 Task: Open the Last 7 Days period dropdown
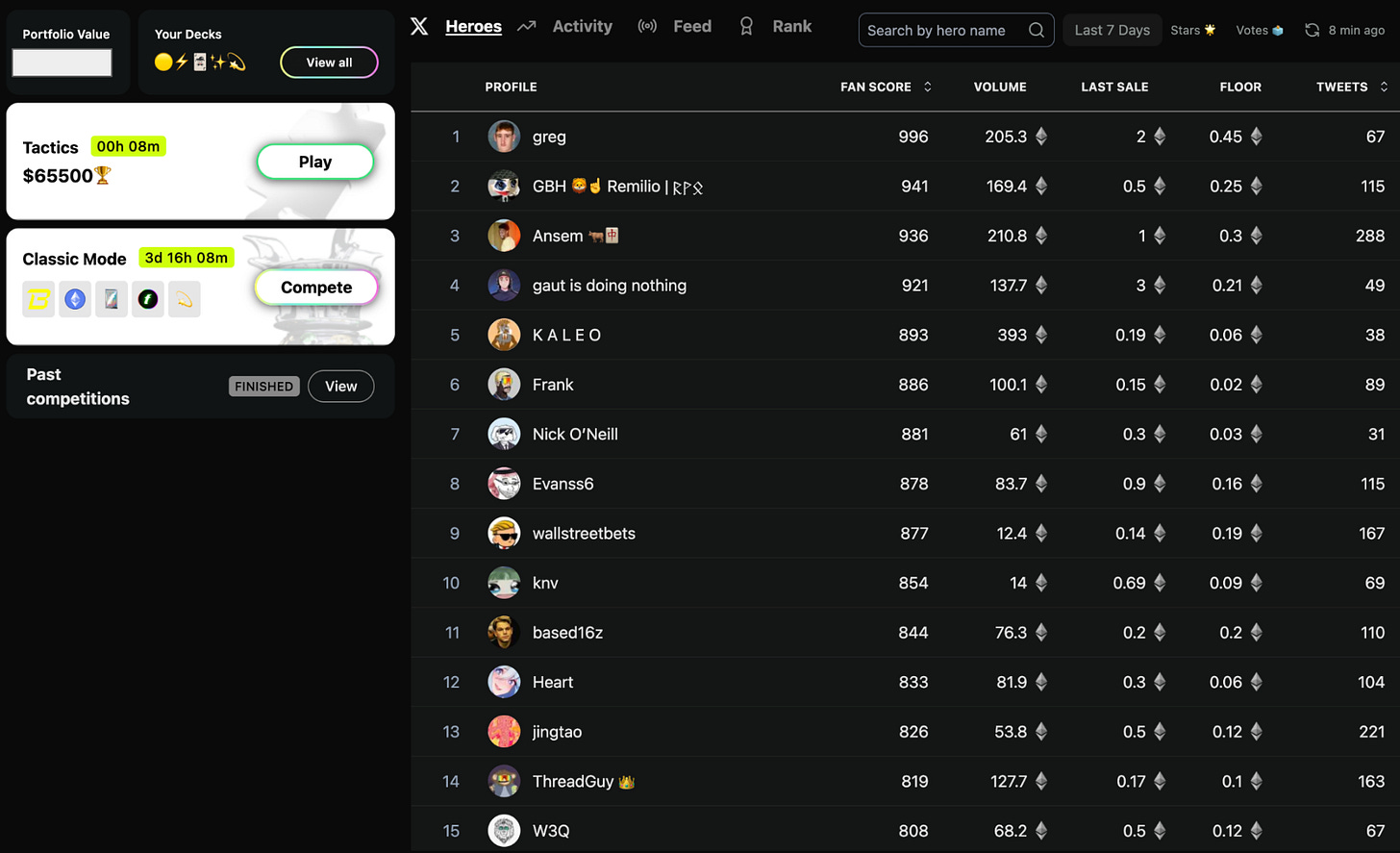[x=1112, y=30]
